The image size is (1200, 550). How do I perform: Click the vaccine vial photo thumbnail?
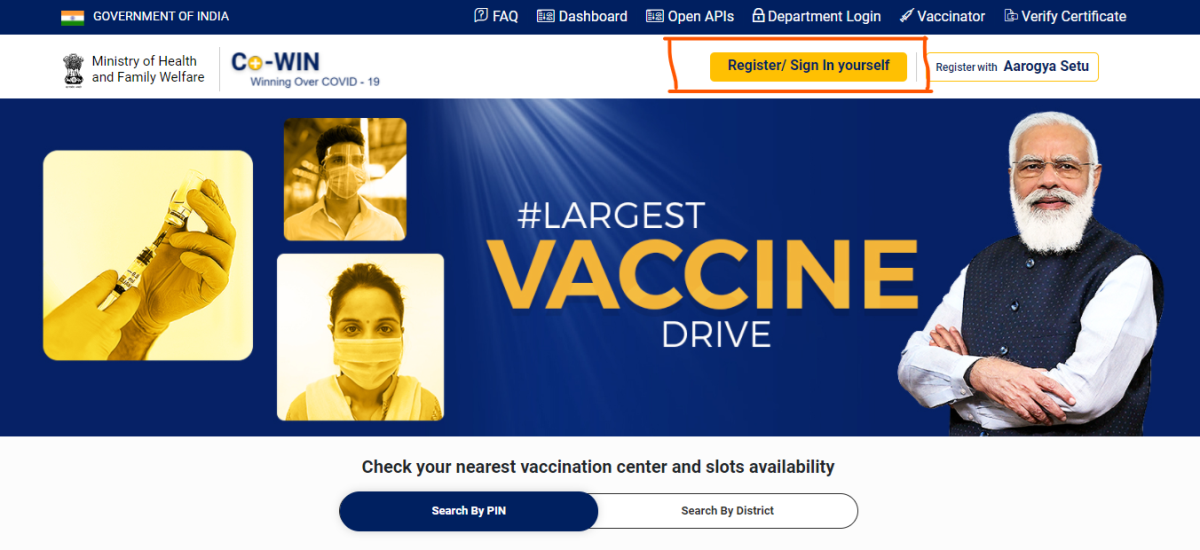click(x=148, y=255)
